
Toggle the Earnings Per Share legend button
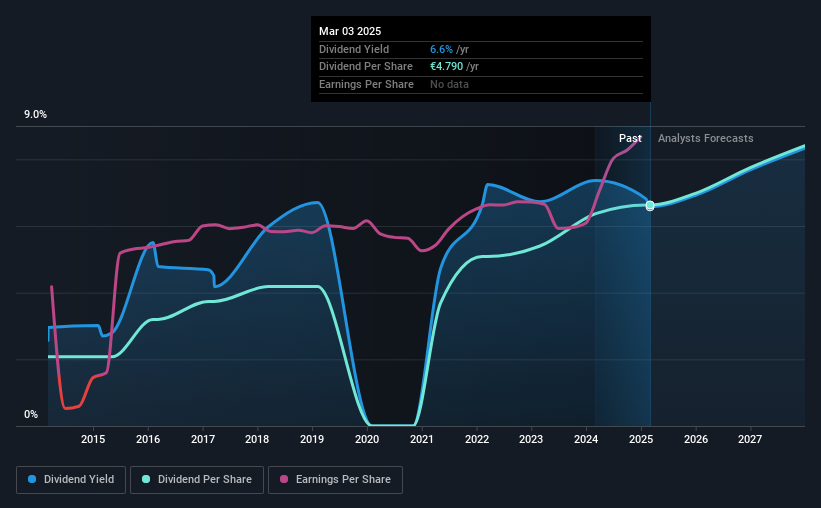[x=335, y=480]
